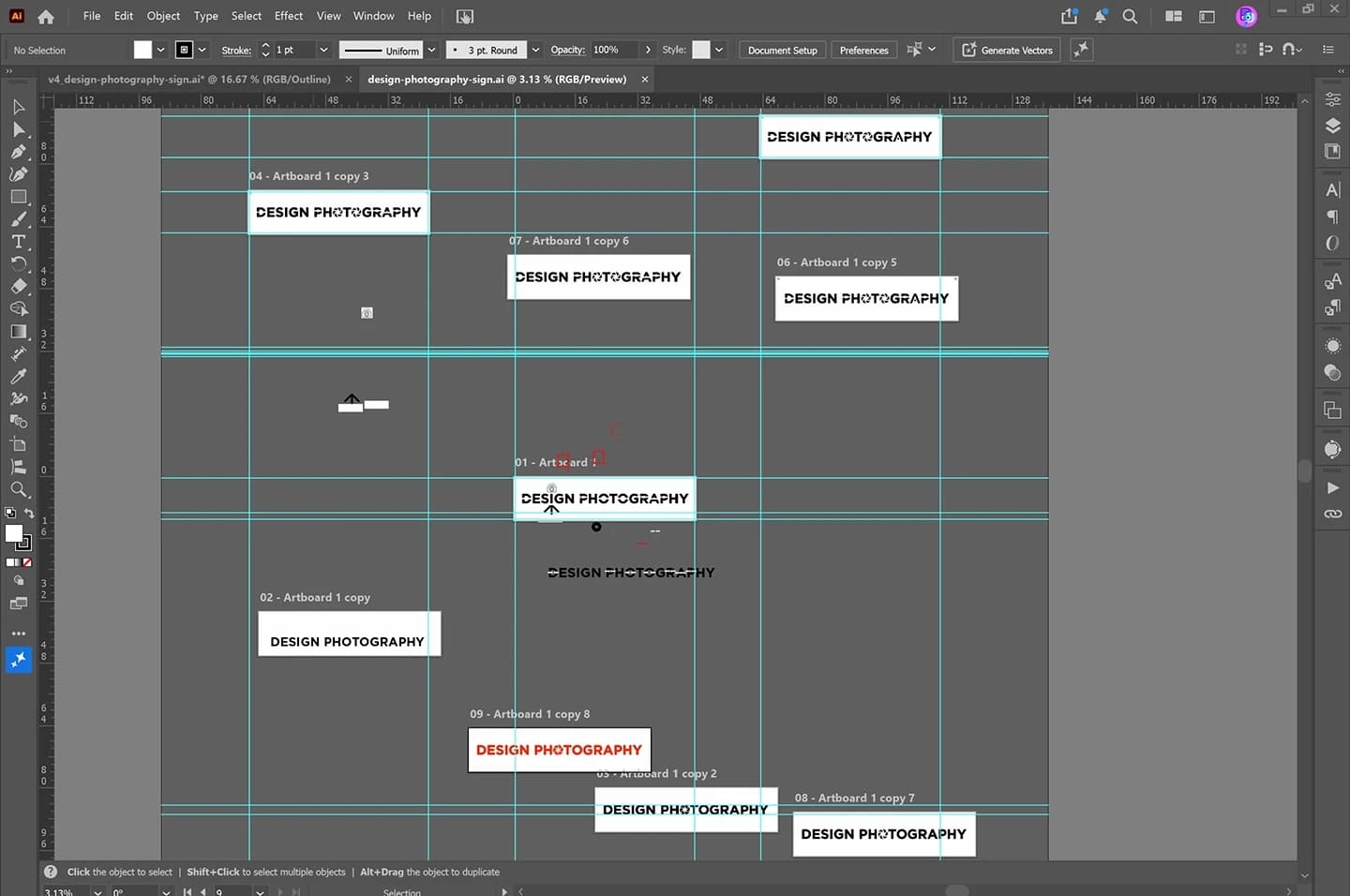Expand the stroke weight dropdown
The width and height of the screenshot is (1350, 896).
tap(323, 50)
